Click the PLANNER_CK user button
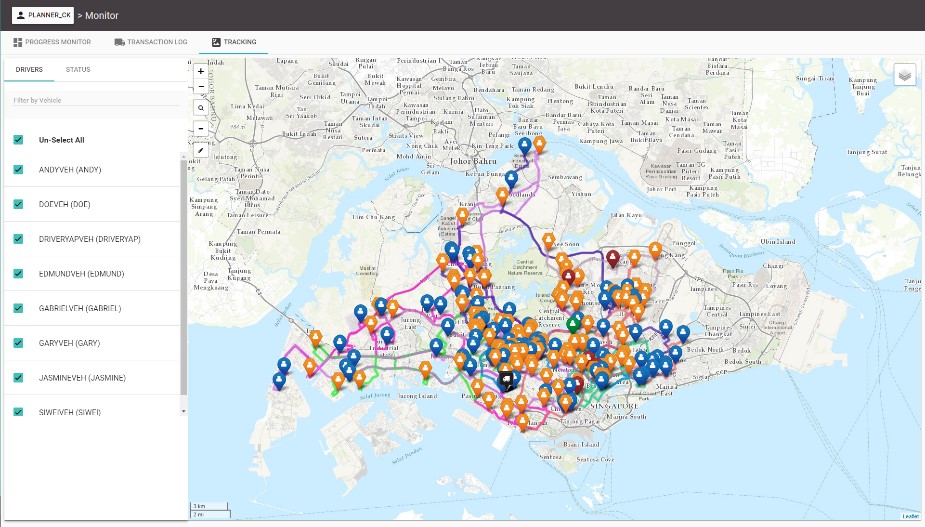The height and width of the screenshot is (527, 925). coord(44,15)
